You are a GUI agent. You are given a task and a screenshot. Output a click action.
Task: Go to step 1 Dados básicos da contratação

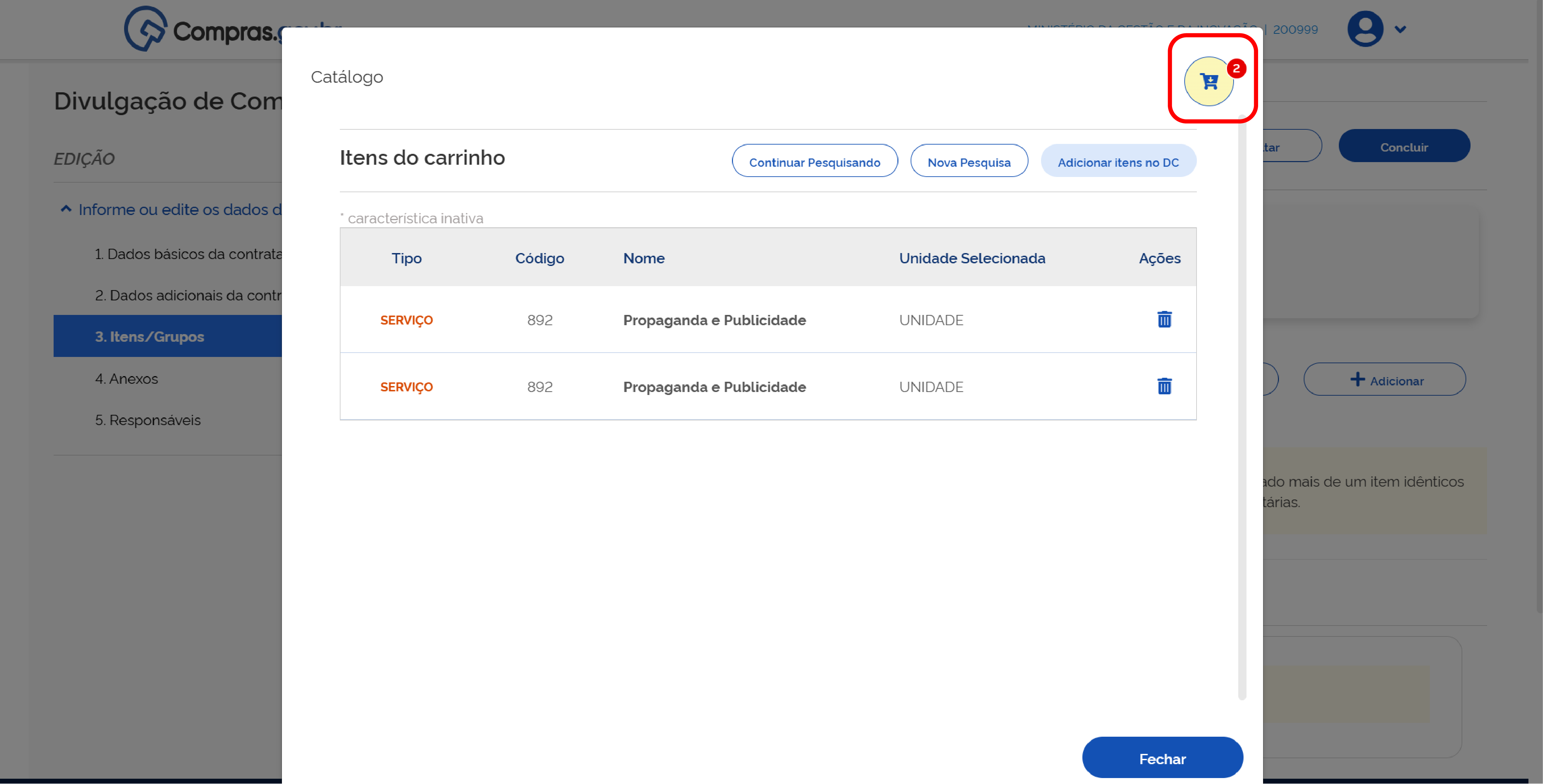tap(188, 254)
